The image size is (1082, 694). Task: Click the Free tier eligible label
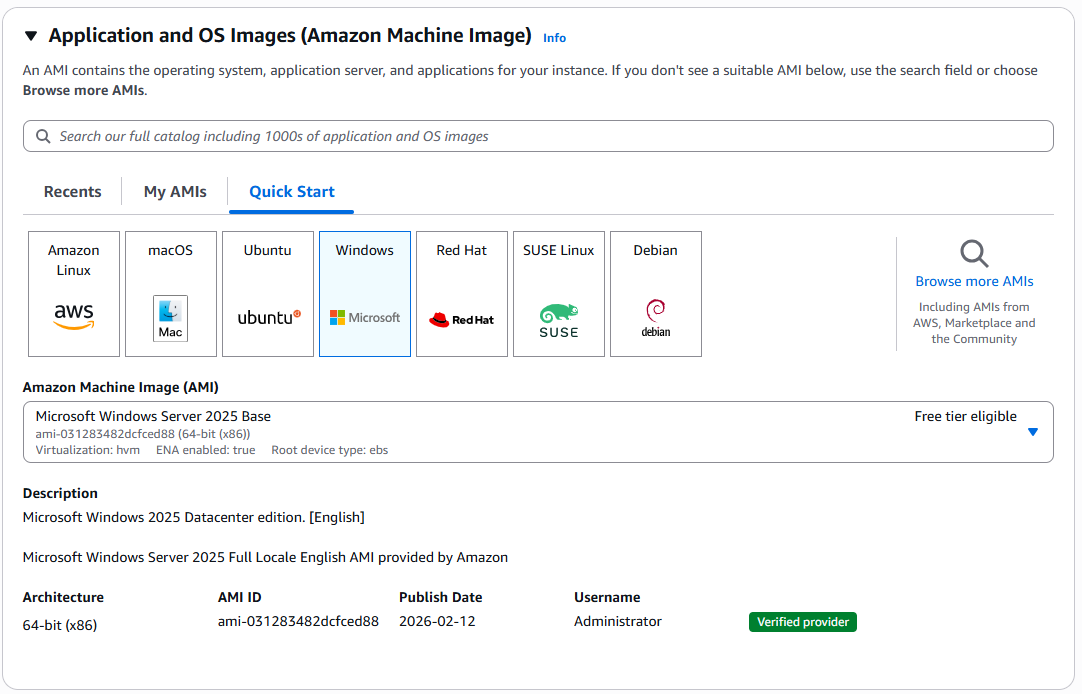click(965, 417)
